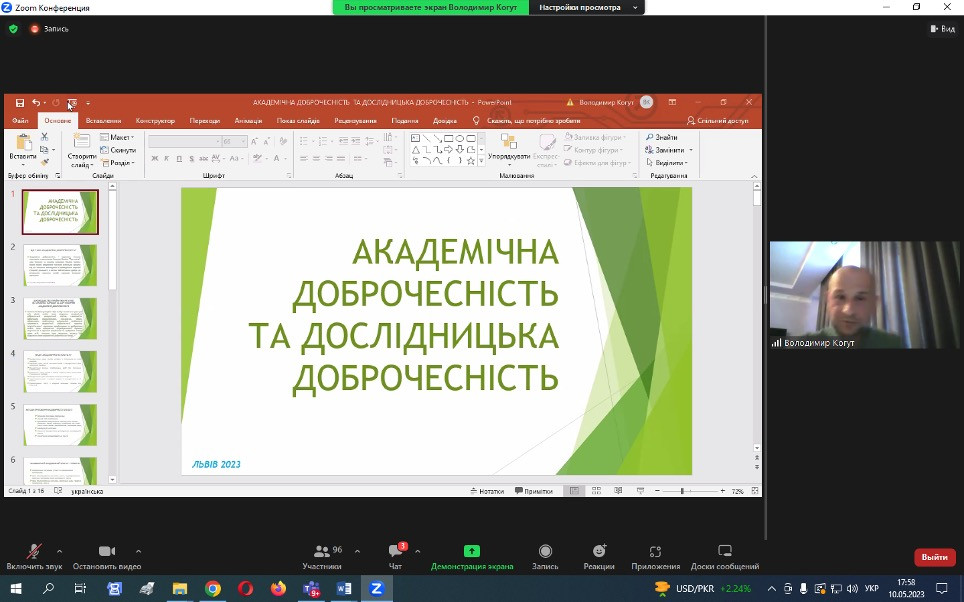Click the PowerPoint zoom slider

(682, 491)
